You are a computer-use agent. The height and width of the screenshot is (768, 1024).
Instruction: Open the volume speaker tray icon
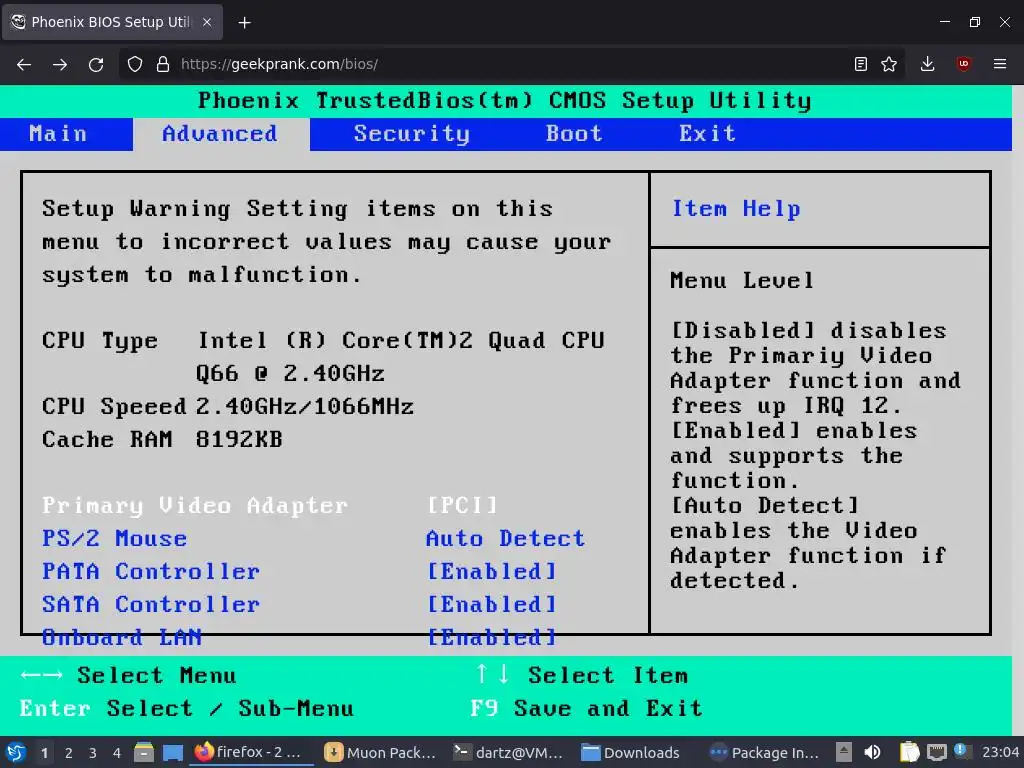click(872, 752)
